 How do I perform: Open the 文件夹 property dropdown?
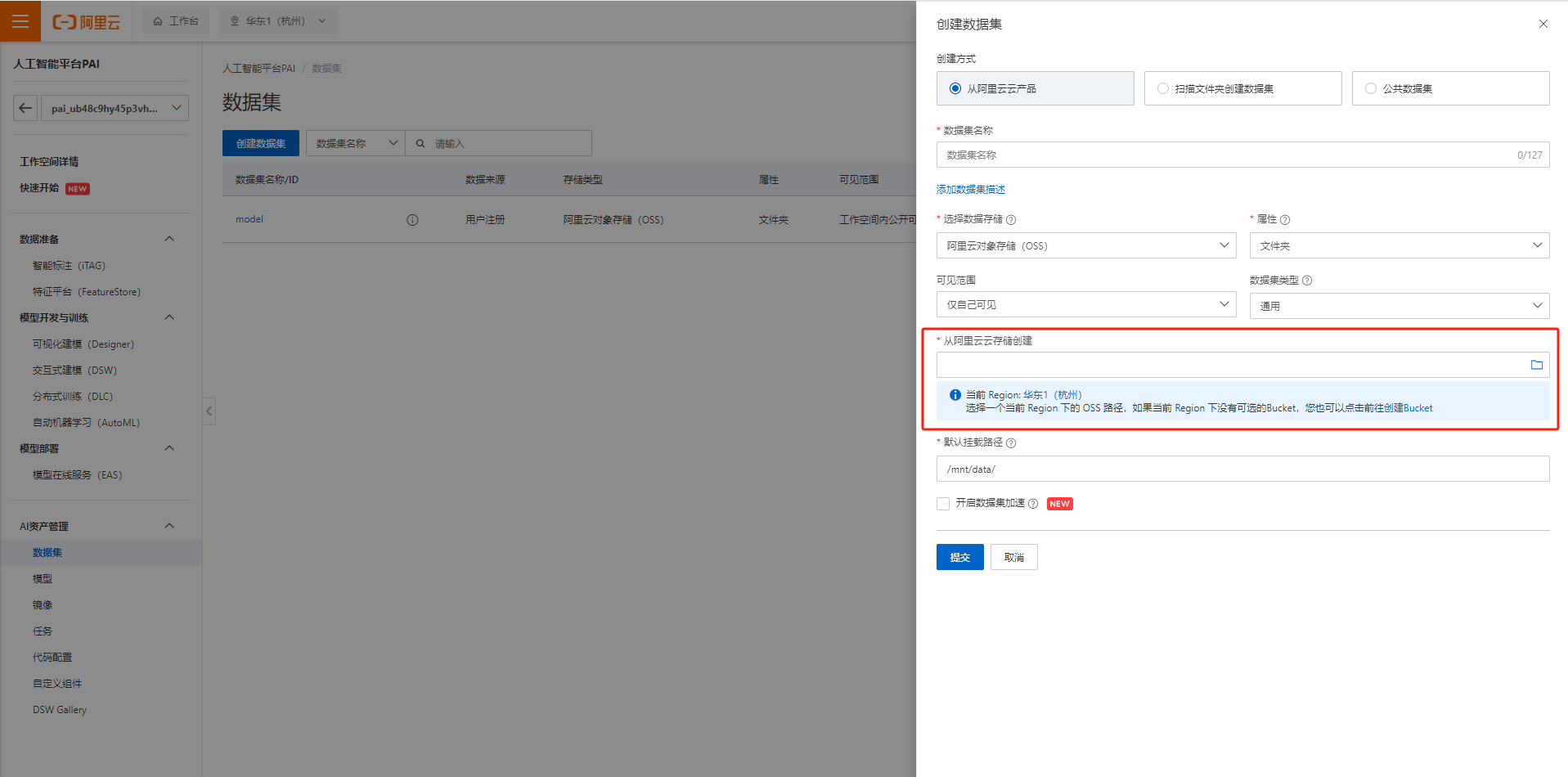point(1400,245)
